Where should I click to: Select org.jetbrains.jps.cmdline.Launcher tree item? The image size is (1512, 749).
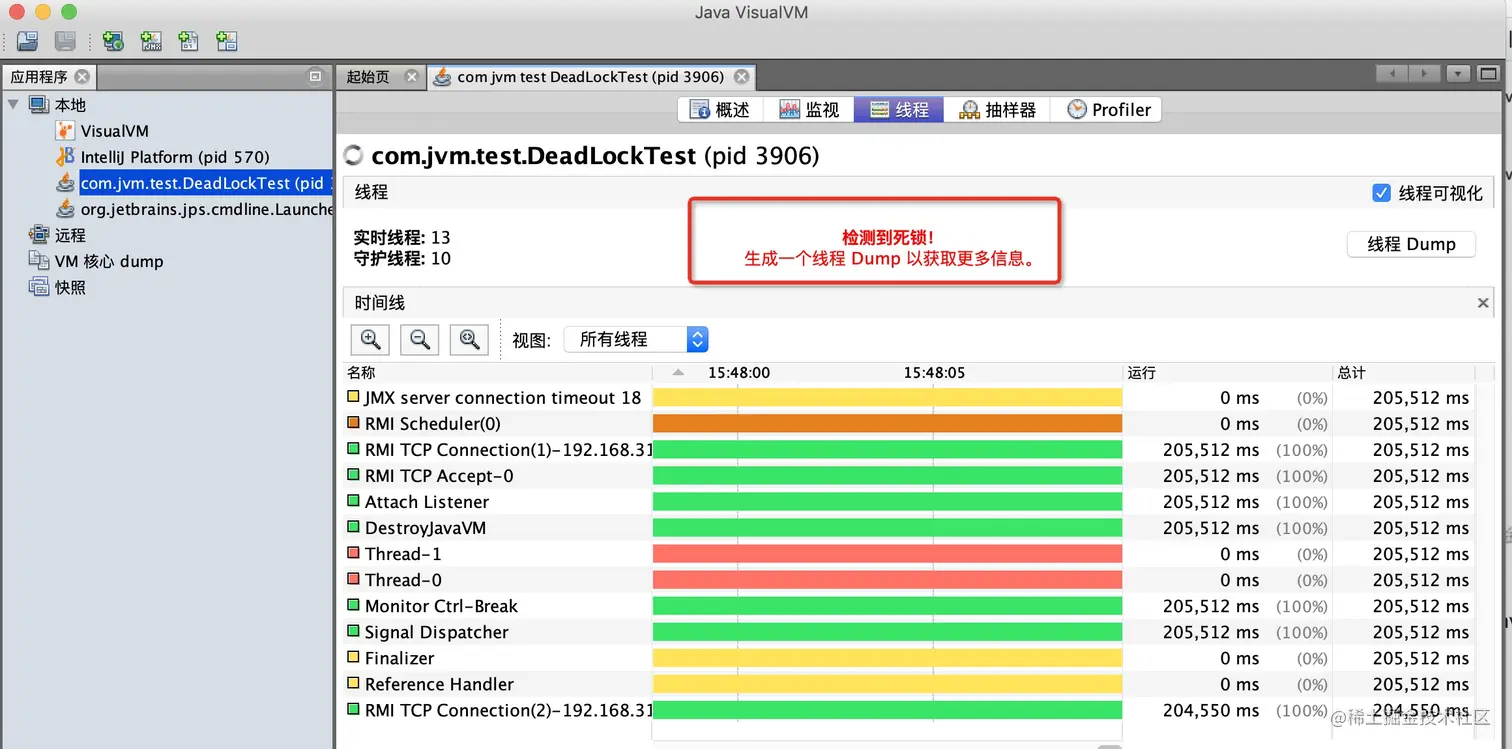[207, 209]
